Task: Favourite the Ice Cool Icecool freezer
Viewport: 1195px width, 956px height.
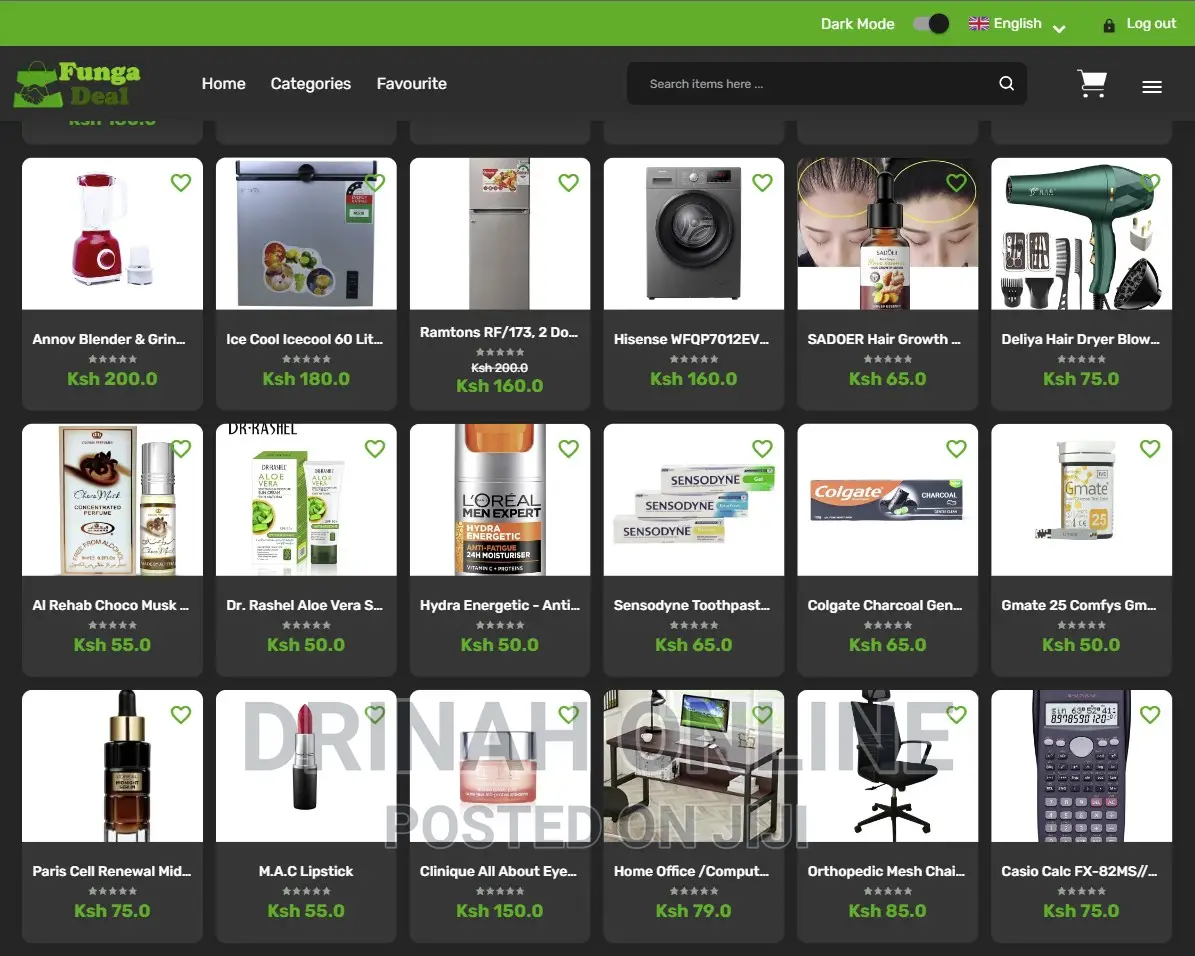Action: [x=374, y=183]
